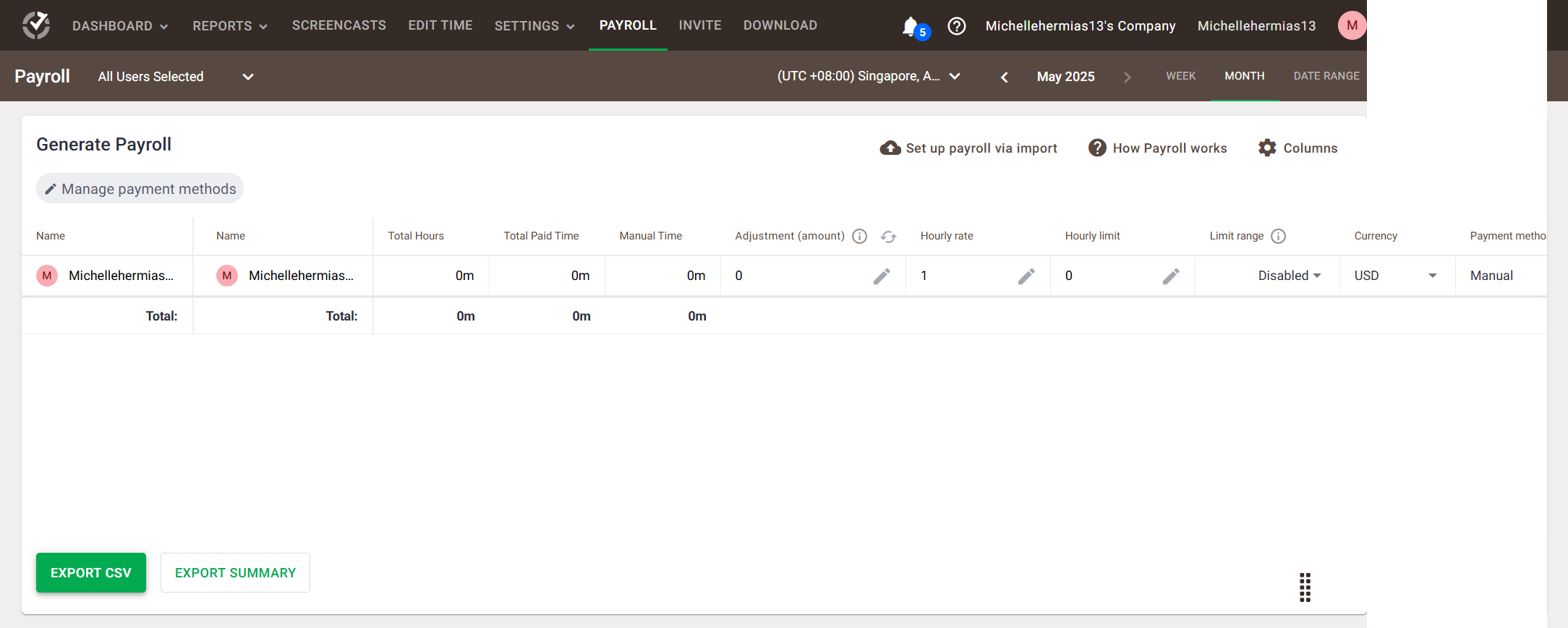Open the help question mark icon

957,26
